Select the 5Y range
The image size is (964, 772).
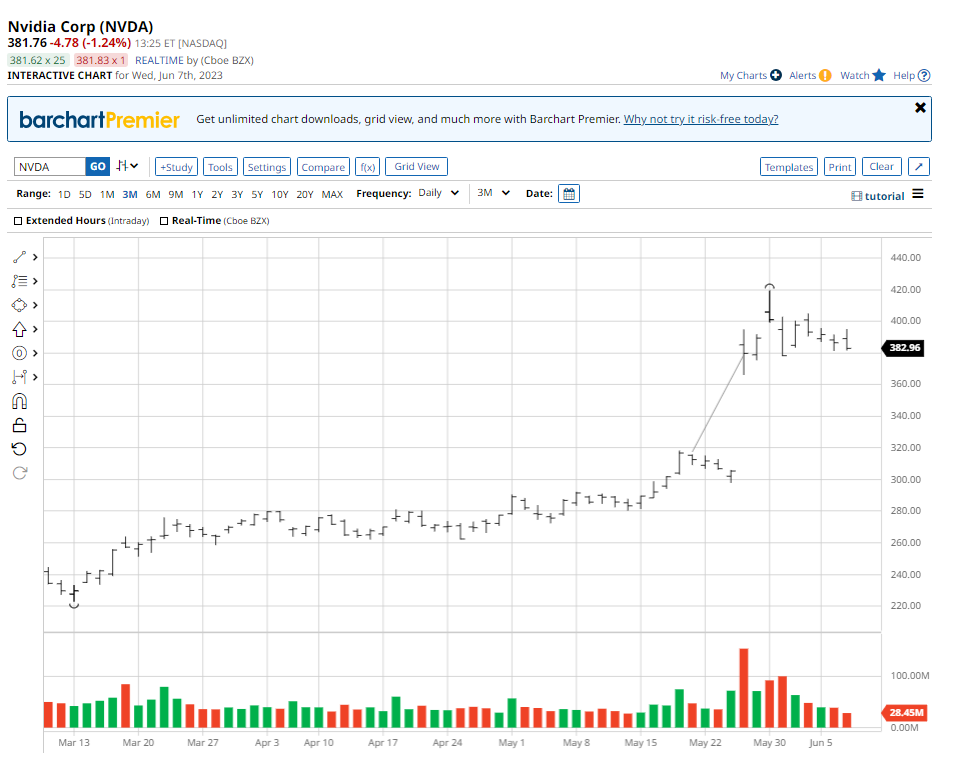click(257, 194)
